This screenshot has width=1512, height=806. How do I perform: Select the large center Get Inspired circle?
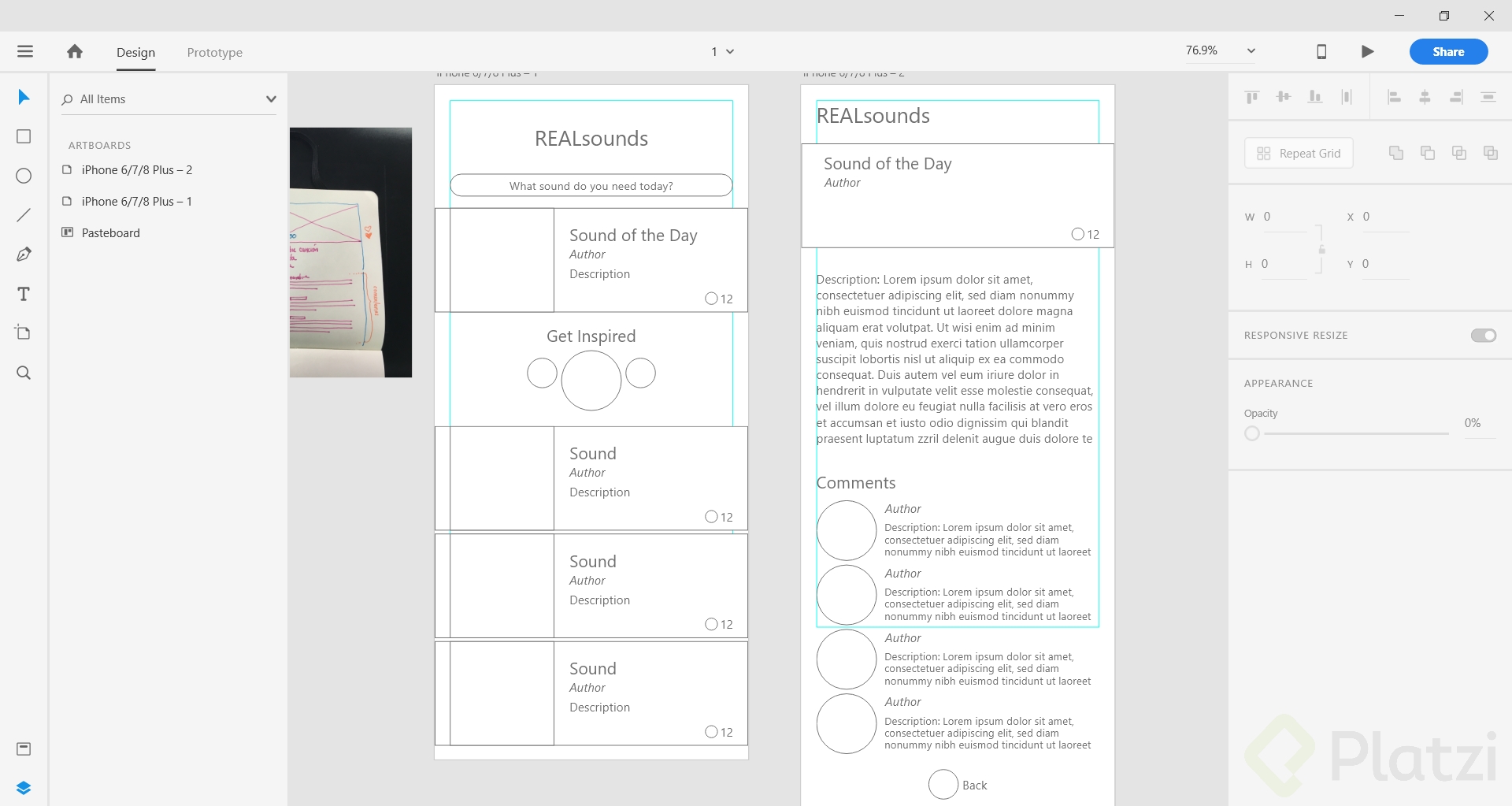point(591,381)
